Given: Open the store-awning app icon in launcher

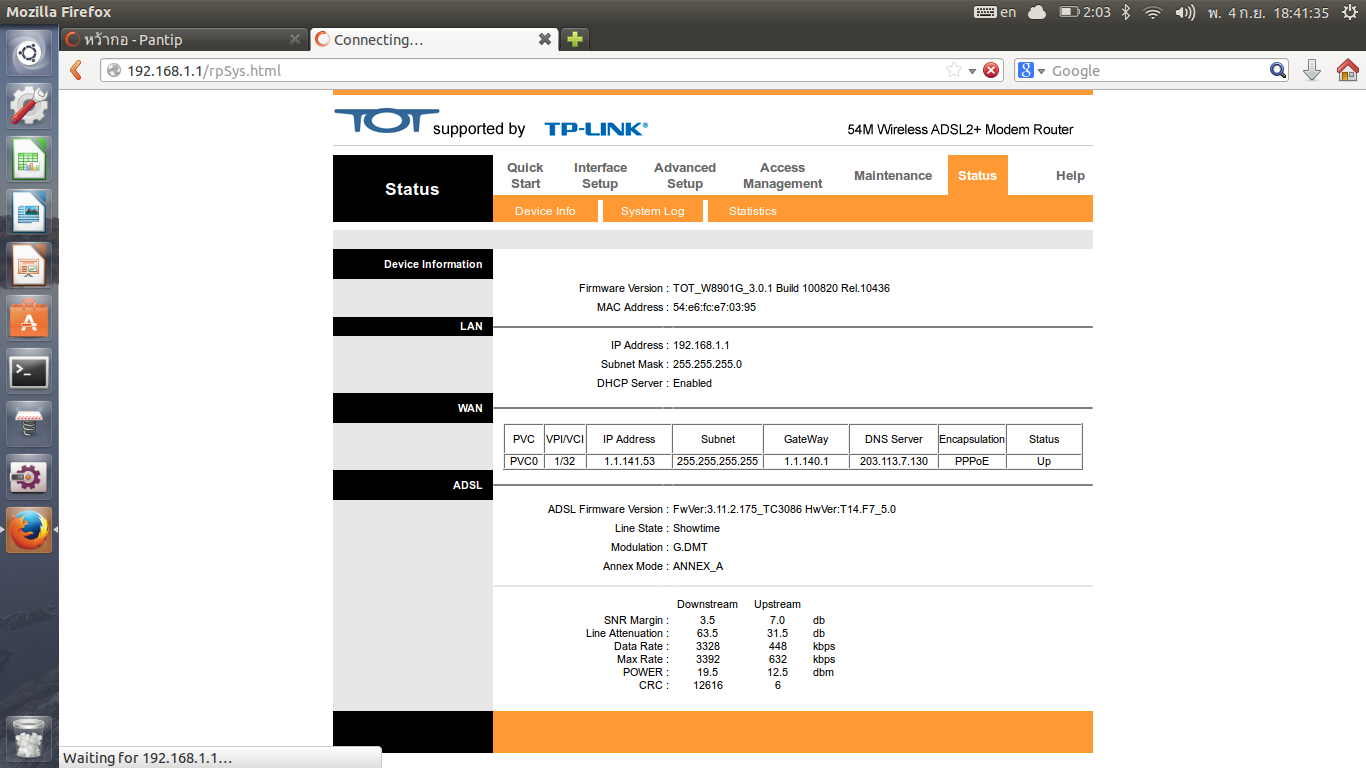Looking at the screenshot, I should tap(29, 424).
